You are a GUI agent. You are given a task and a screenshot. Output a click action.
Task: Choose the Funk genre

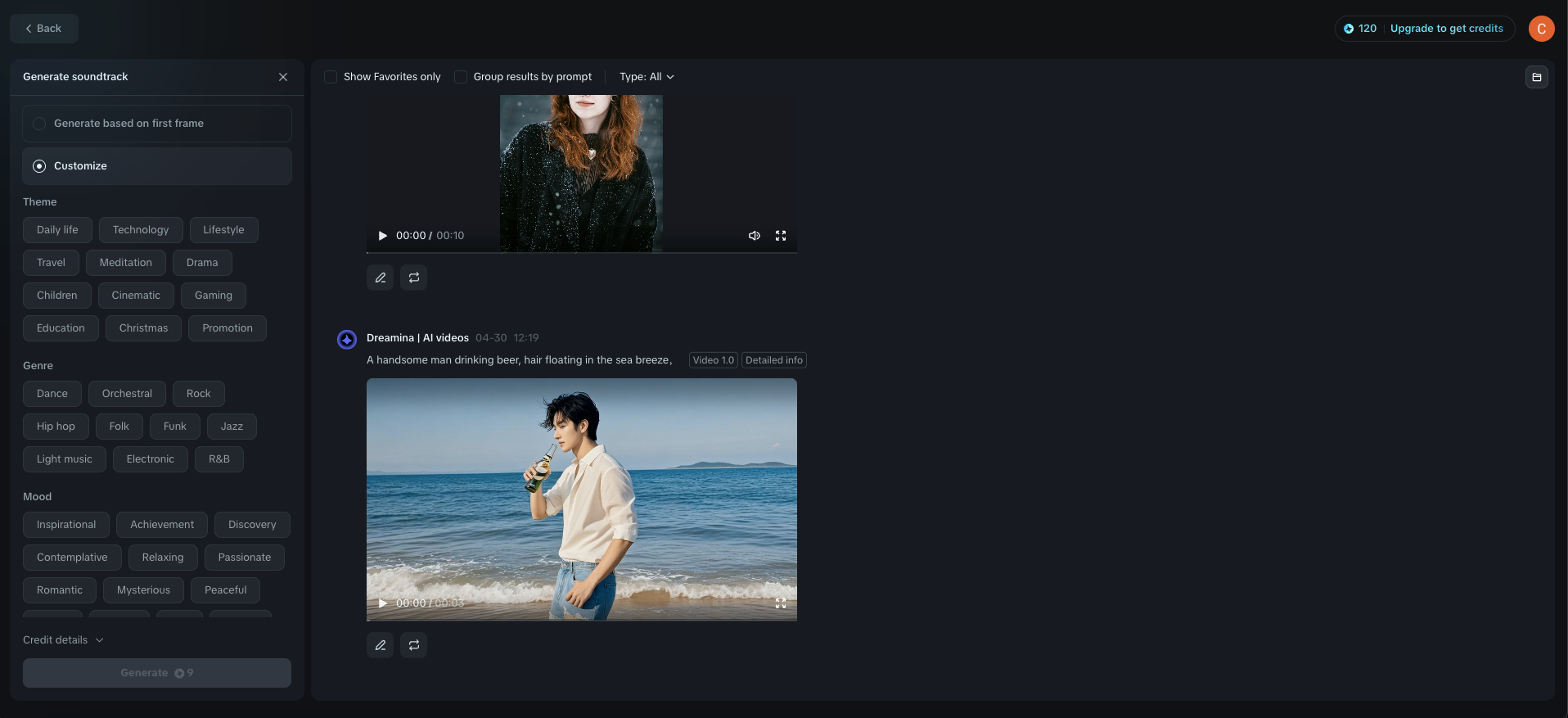click(x=175, y=427)
